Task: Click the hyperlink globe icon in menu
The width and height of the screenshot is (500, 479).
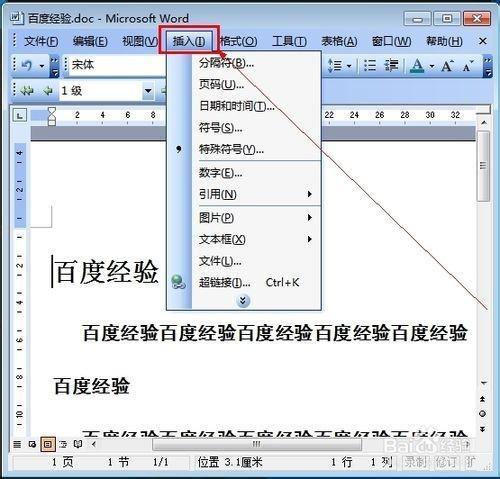Action: 178,282
